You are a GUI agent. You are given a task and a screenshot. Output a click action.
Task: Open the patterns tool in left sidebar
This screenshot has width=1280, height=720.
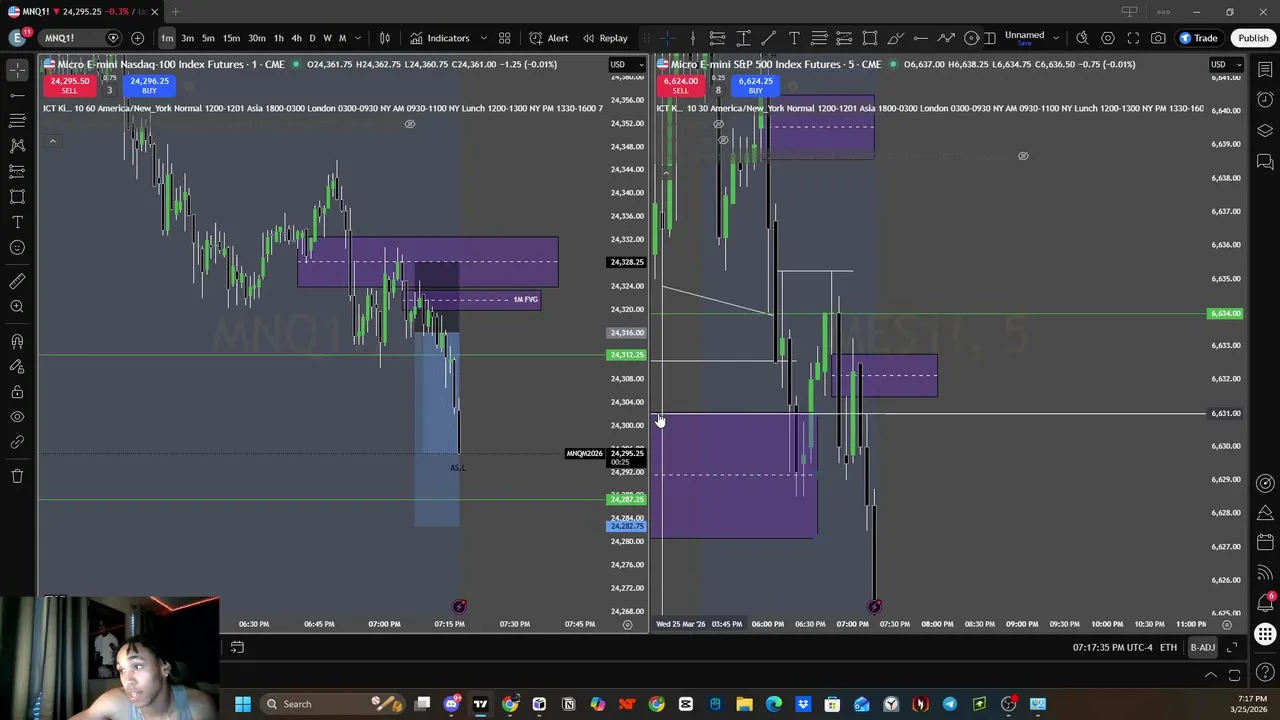pyautogui.click(x=17, y=145)
